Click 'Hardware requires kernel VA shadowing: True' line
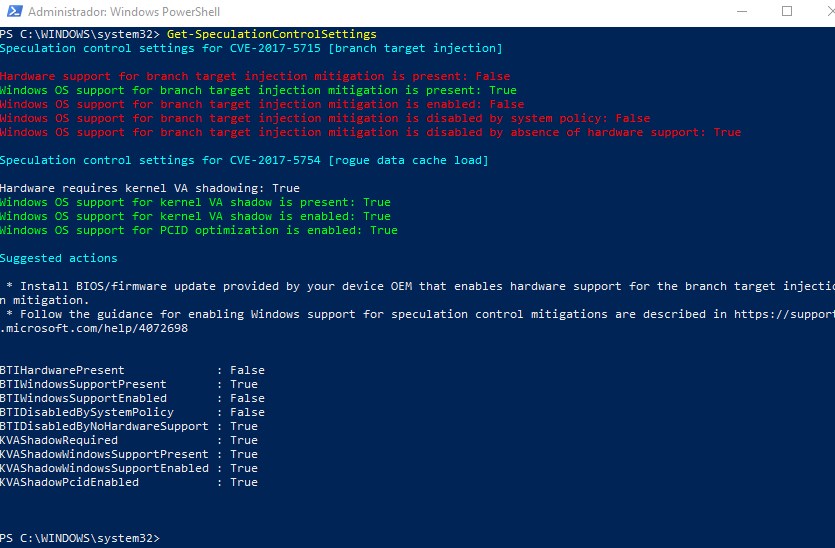The height and width of the screenshot is (548, 835). (150, 188)
